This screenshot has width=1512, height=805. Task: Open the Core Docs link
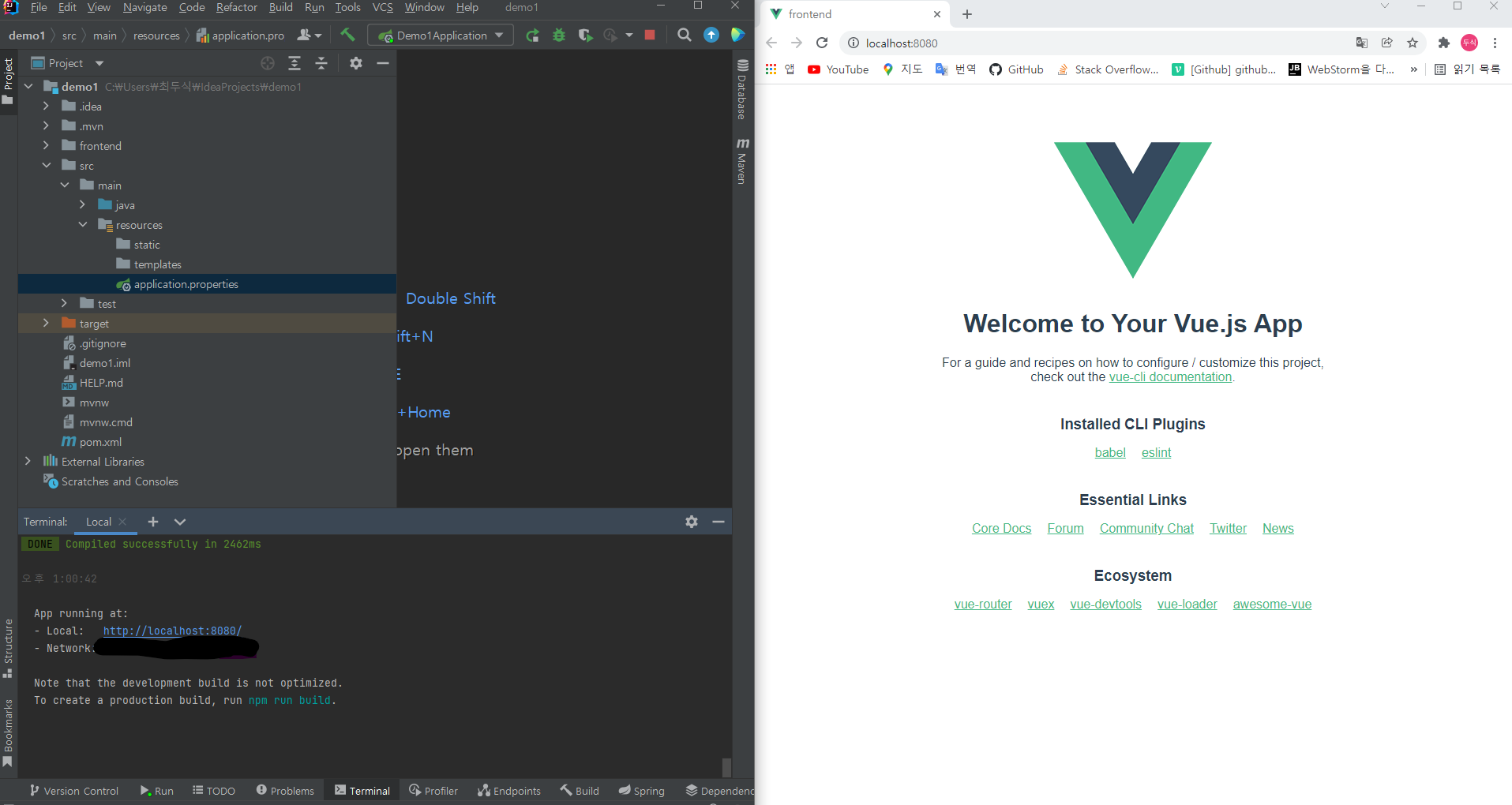point(1001,528)
